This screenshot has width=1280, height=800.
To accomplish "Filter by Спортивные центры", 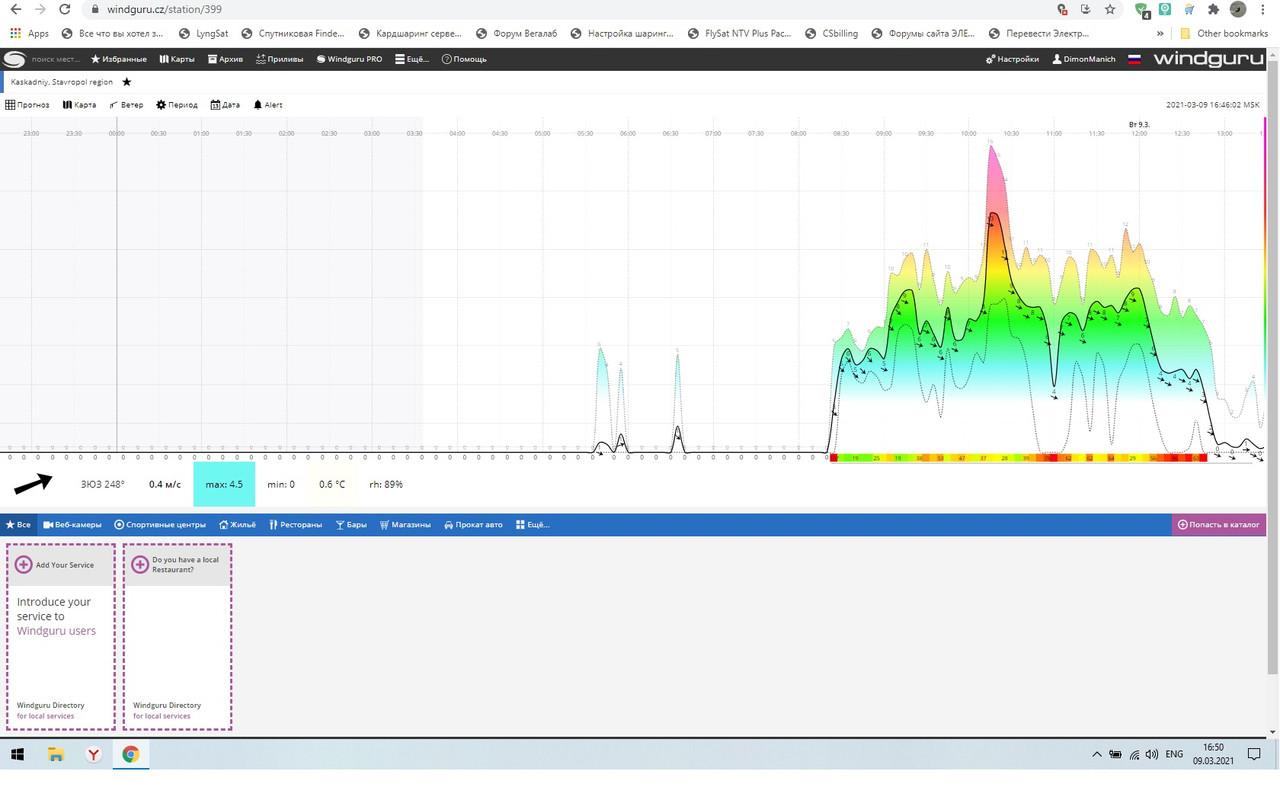I will pos(160,524).
